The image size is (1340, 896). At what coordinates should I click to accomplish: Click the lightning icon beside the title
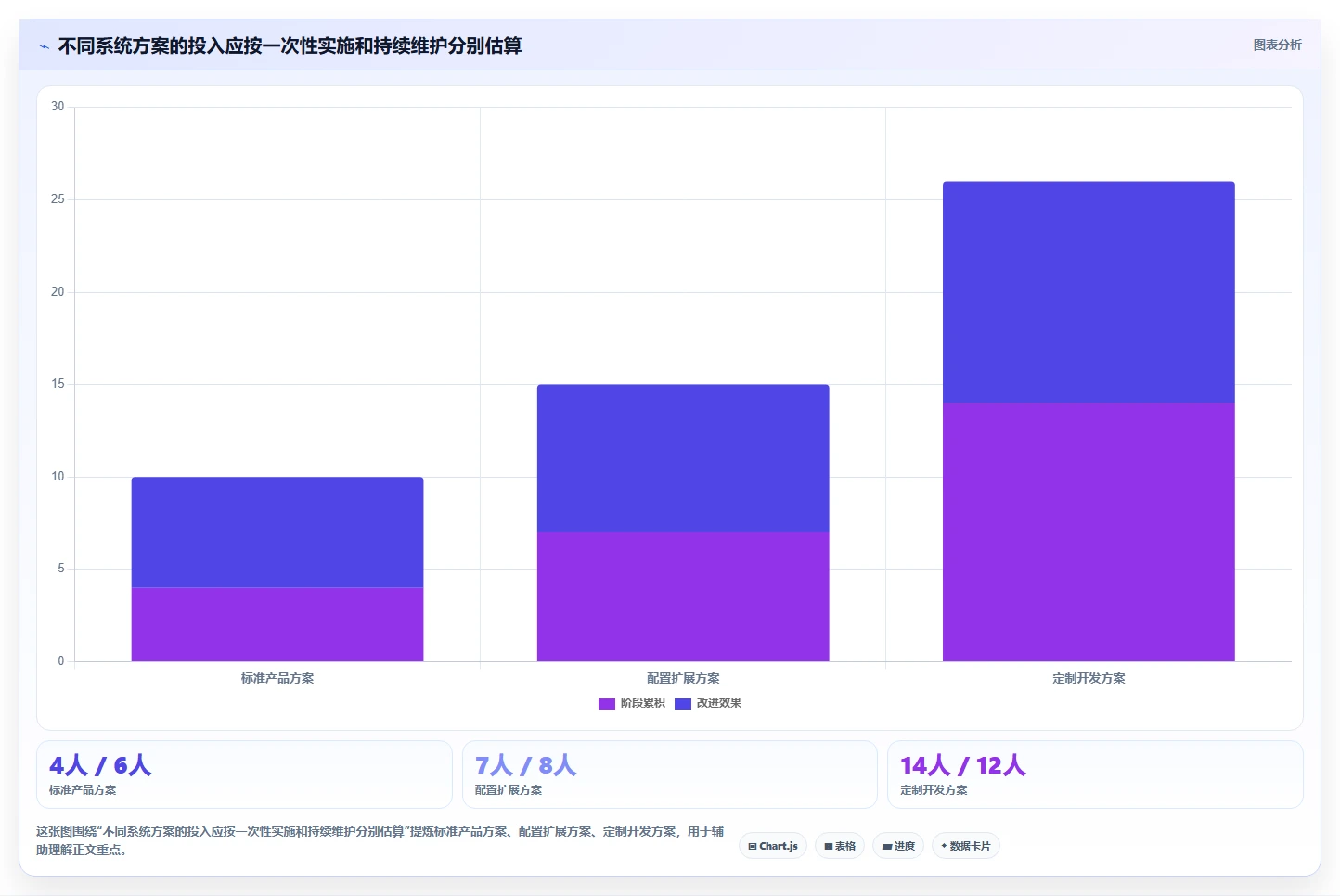(44, 46)
